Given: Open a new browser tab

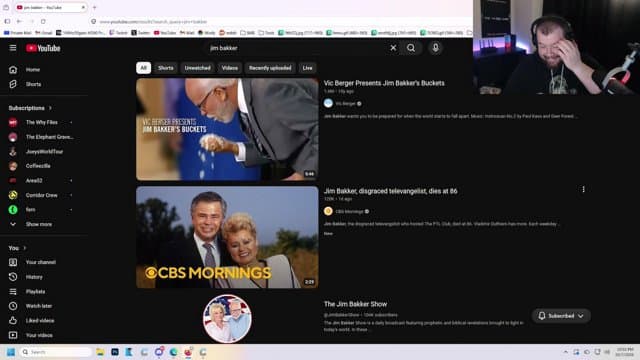Looking at the screenshot, I should click(94, 7).
